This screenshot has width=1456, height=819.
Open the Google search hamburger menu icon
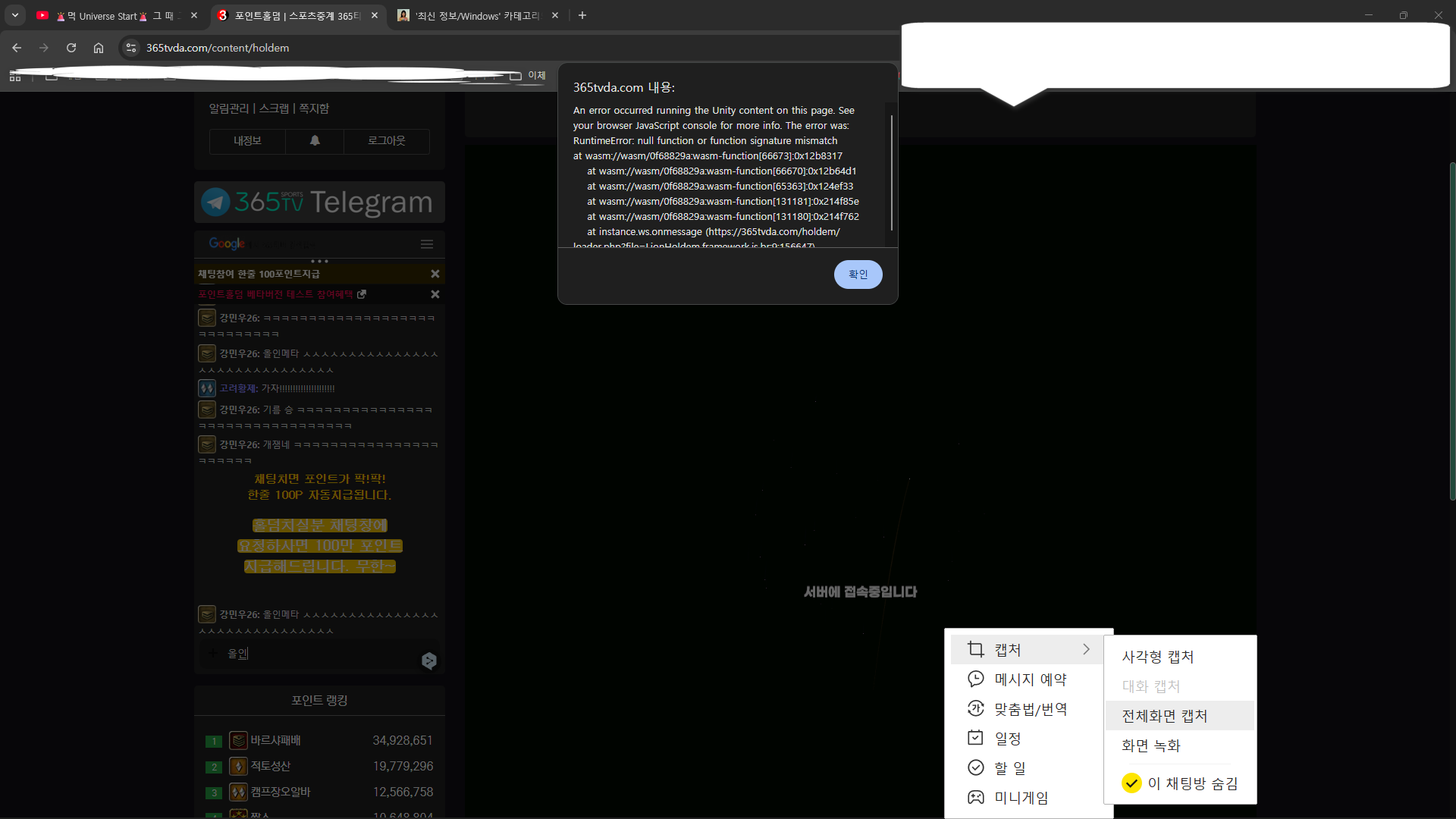[427, 244]
